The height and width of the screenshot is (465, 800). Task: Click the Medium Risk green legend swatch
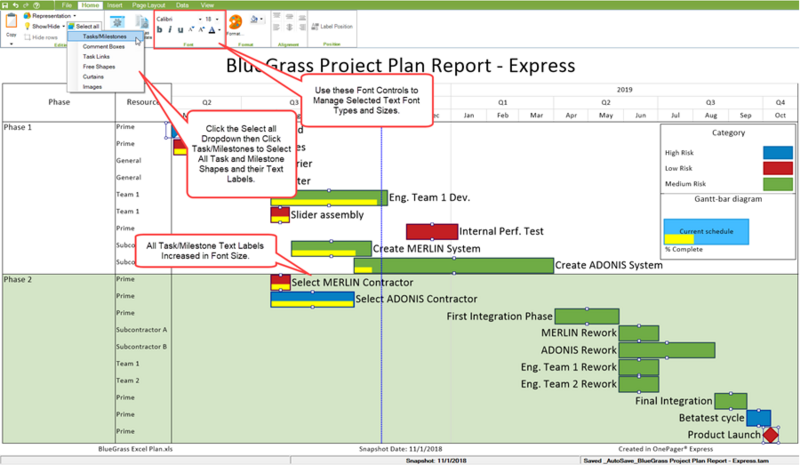(778, 184)
